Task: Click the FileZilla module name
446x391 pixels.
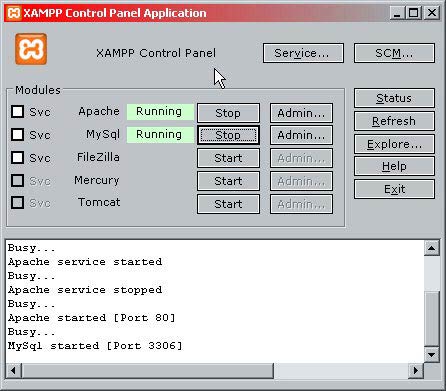Action: (98, 157)
